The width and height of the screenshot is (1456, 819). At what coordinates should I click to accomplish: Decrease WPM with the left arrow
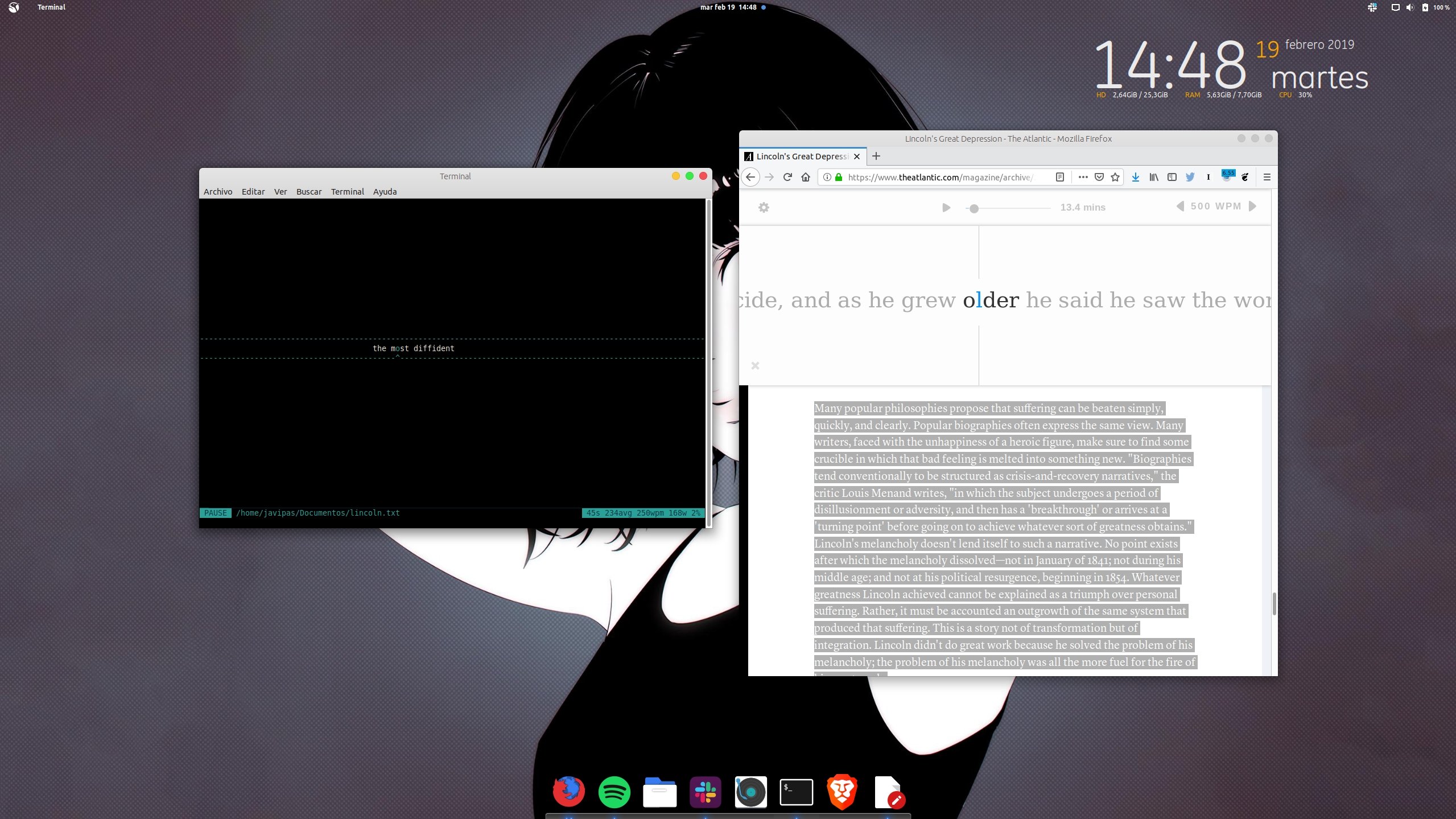1179,206
